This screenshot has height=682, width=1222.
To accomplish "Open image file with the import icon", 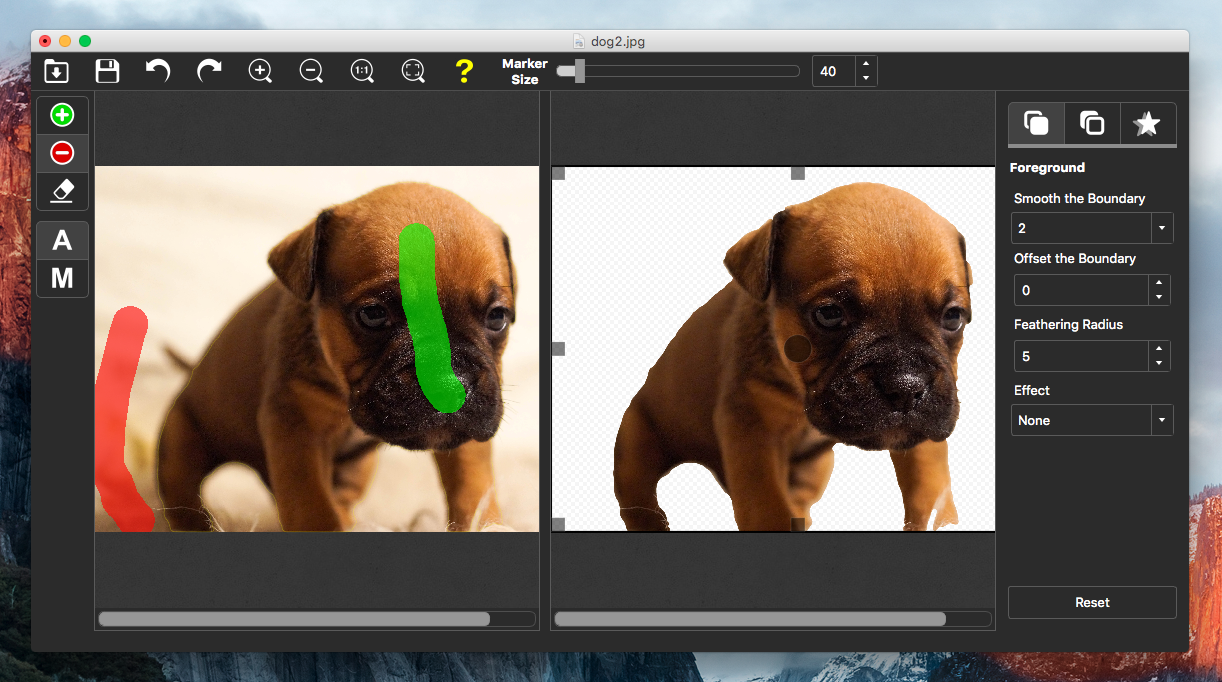I will point(56,71).
